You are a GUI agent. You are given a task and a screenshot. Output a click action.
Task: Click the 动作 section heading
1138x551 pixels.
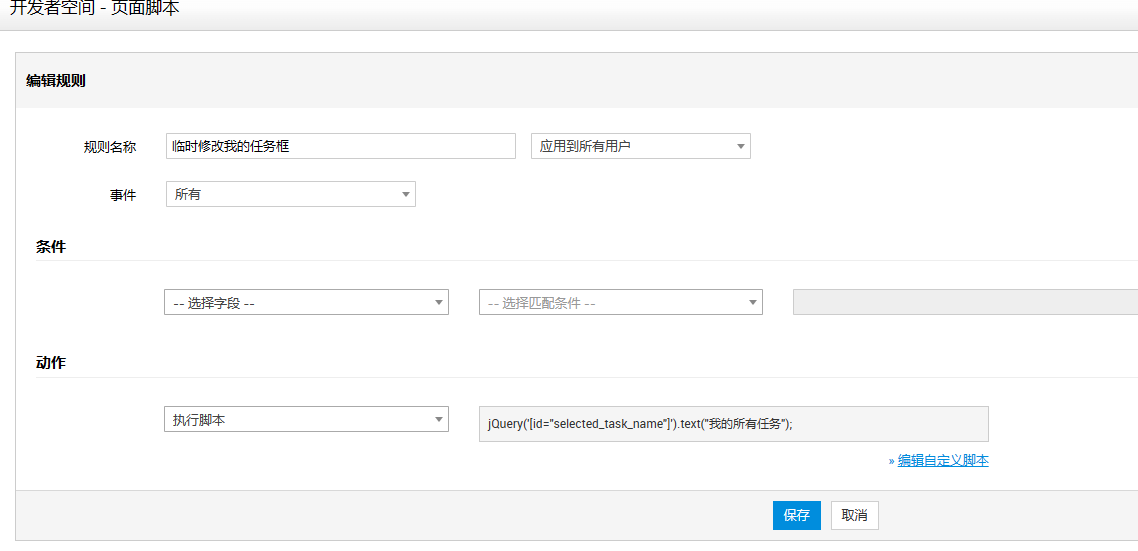51,363
